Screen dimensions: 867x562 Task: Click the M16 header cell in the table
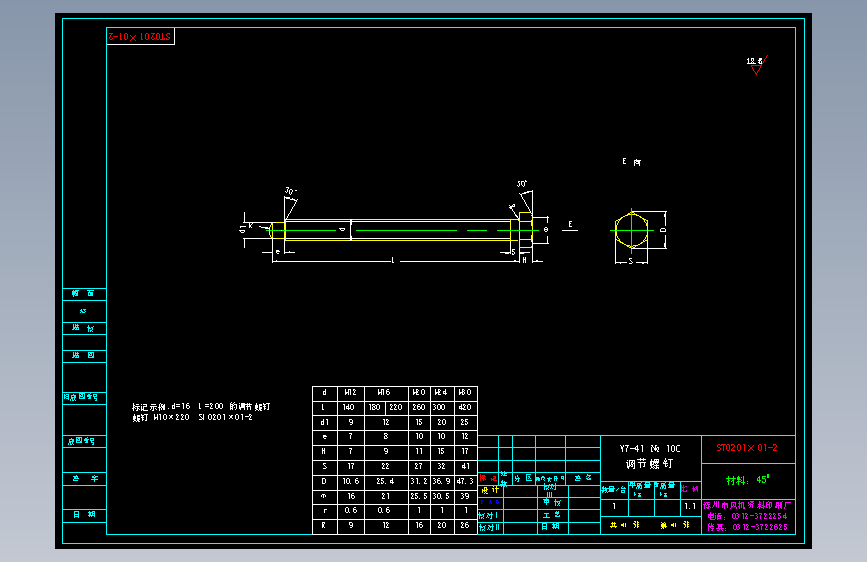coord(384,392)
